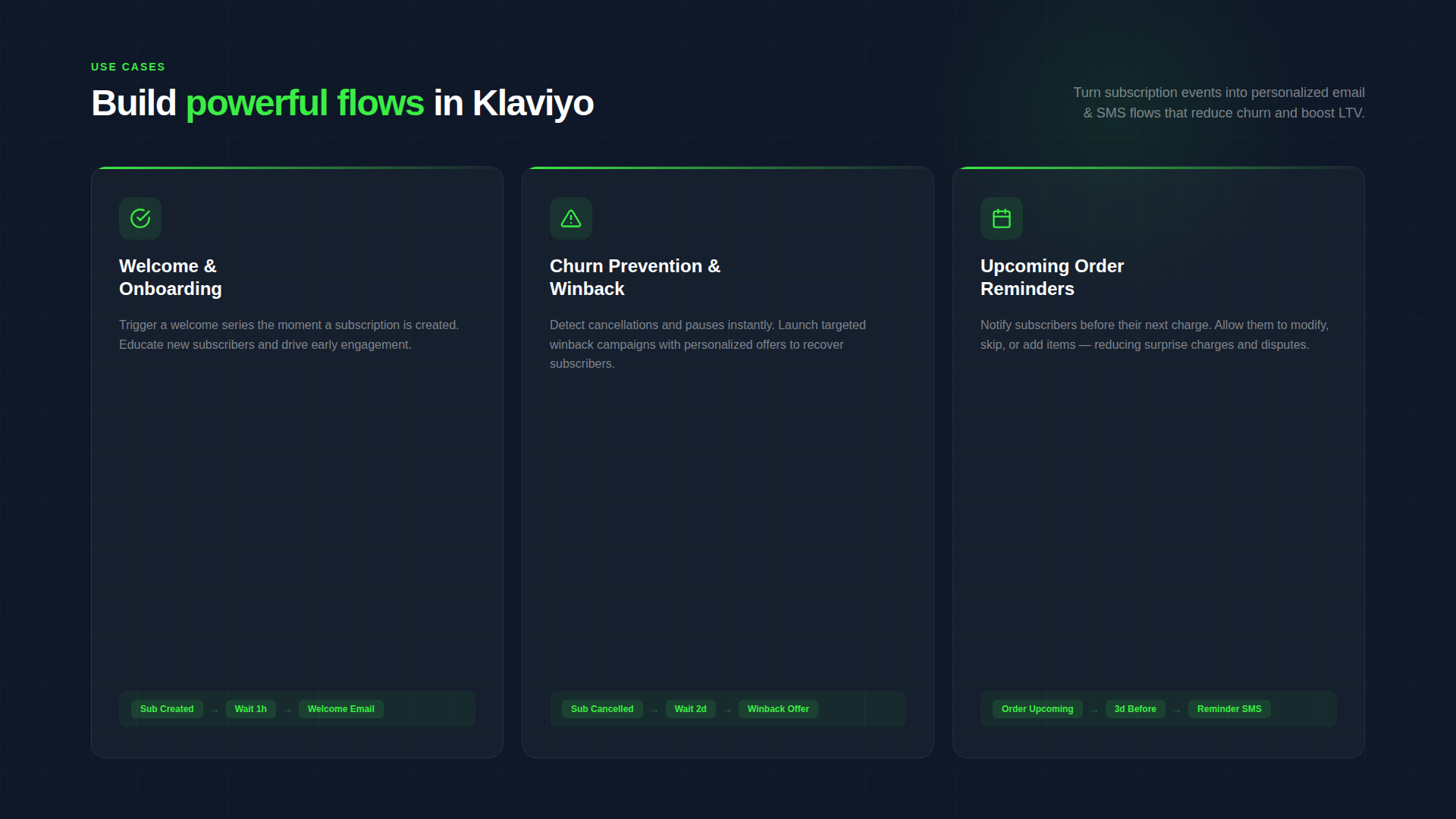
Task: Click the Welcome & Onboarding card title
Action: [x=171, y=278]
